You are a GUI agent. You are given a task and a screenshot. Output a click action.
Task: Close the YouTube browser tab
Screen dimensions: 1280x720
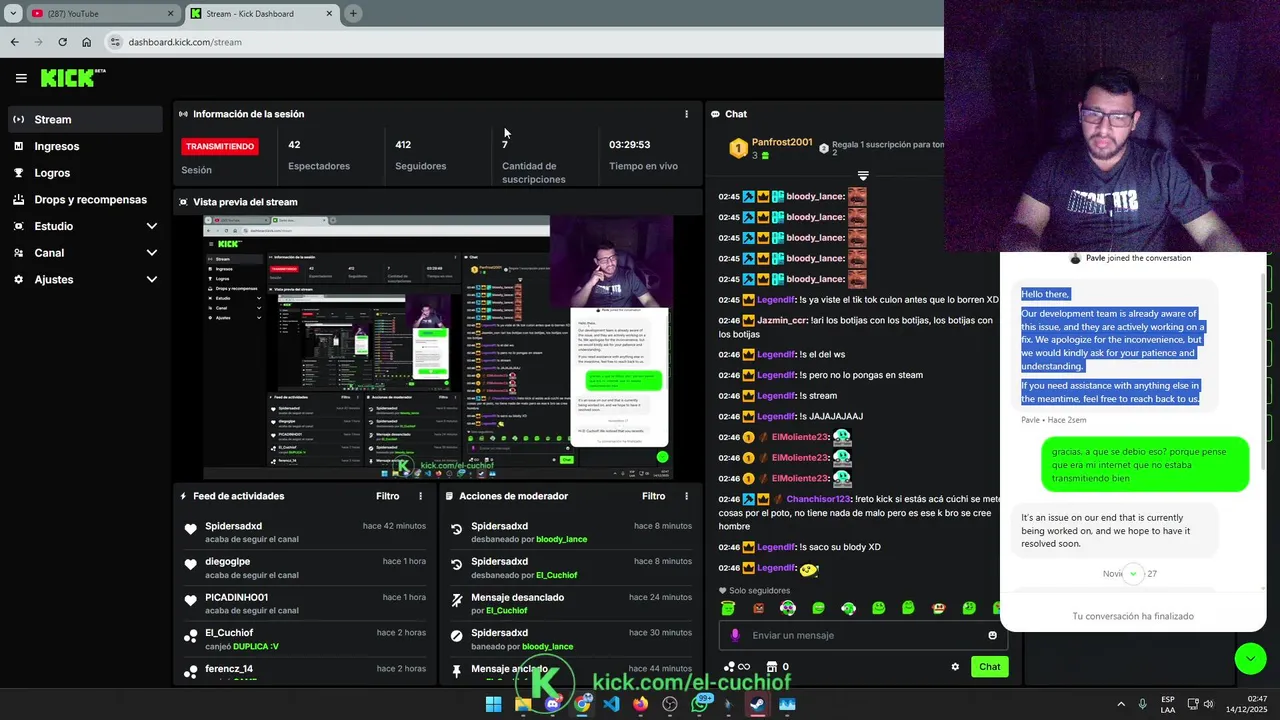tap(170, 14)
